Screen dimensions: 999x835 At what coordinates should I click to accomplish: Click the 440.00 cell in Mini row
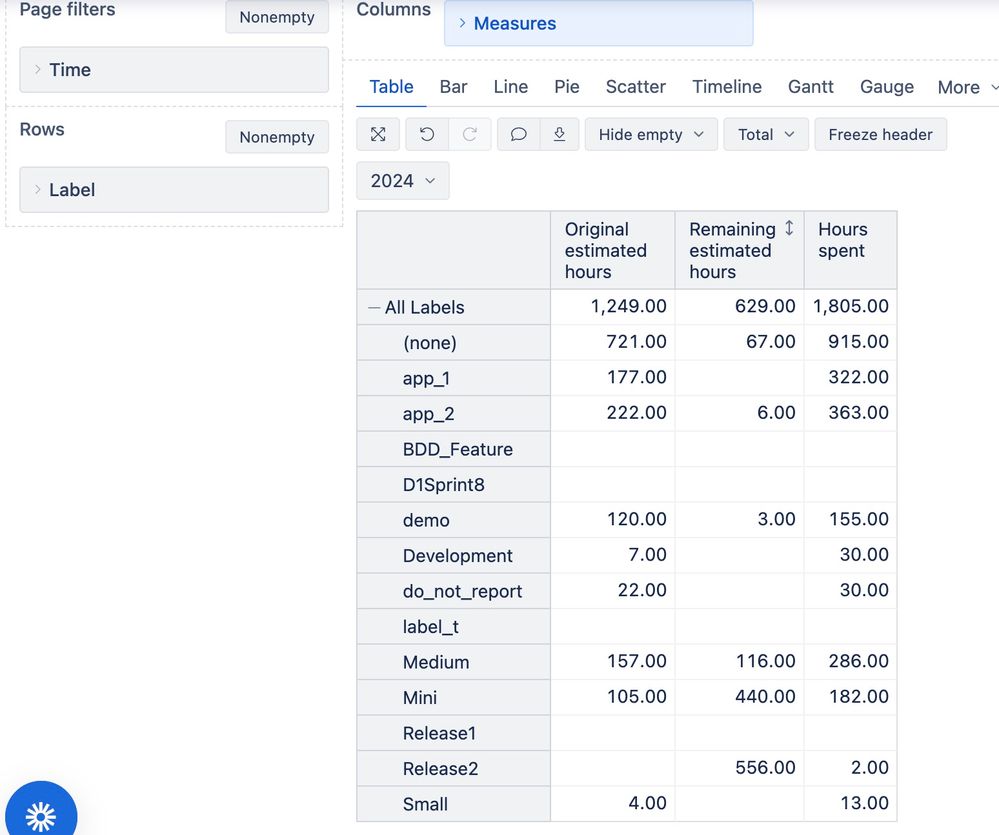739,697
